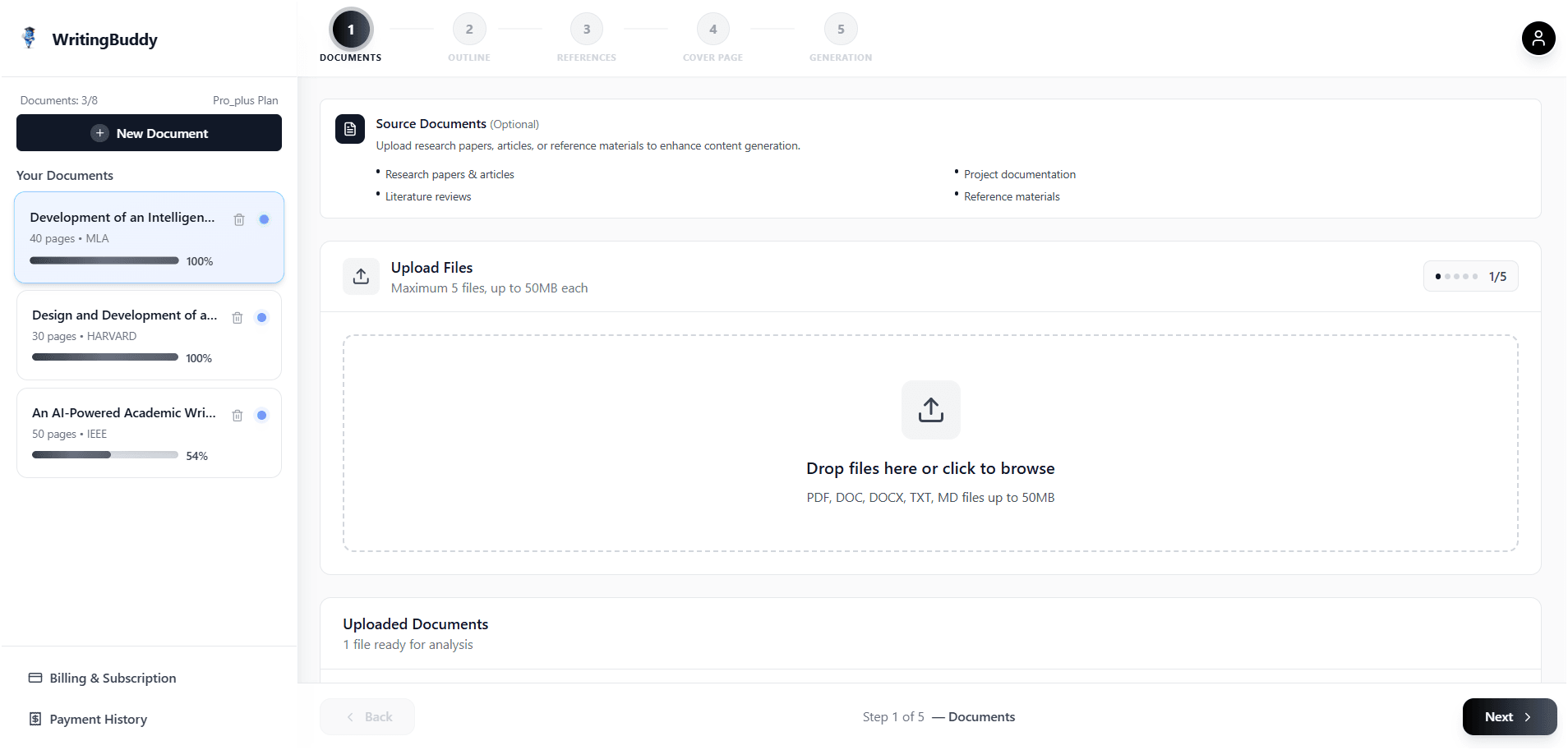Click the Payment History receipt icon
The width and height of the screenshot is (1568, 750).
(35, 719)
